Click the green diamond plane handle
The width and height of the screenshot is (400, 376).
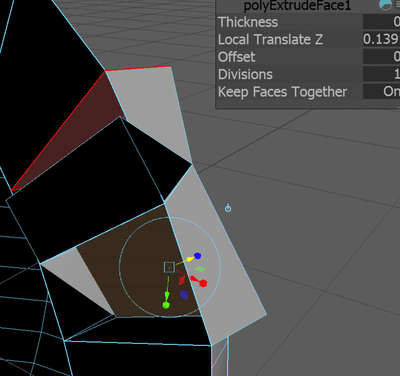point(200,269)
